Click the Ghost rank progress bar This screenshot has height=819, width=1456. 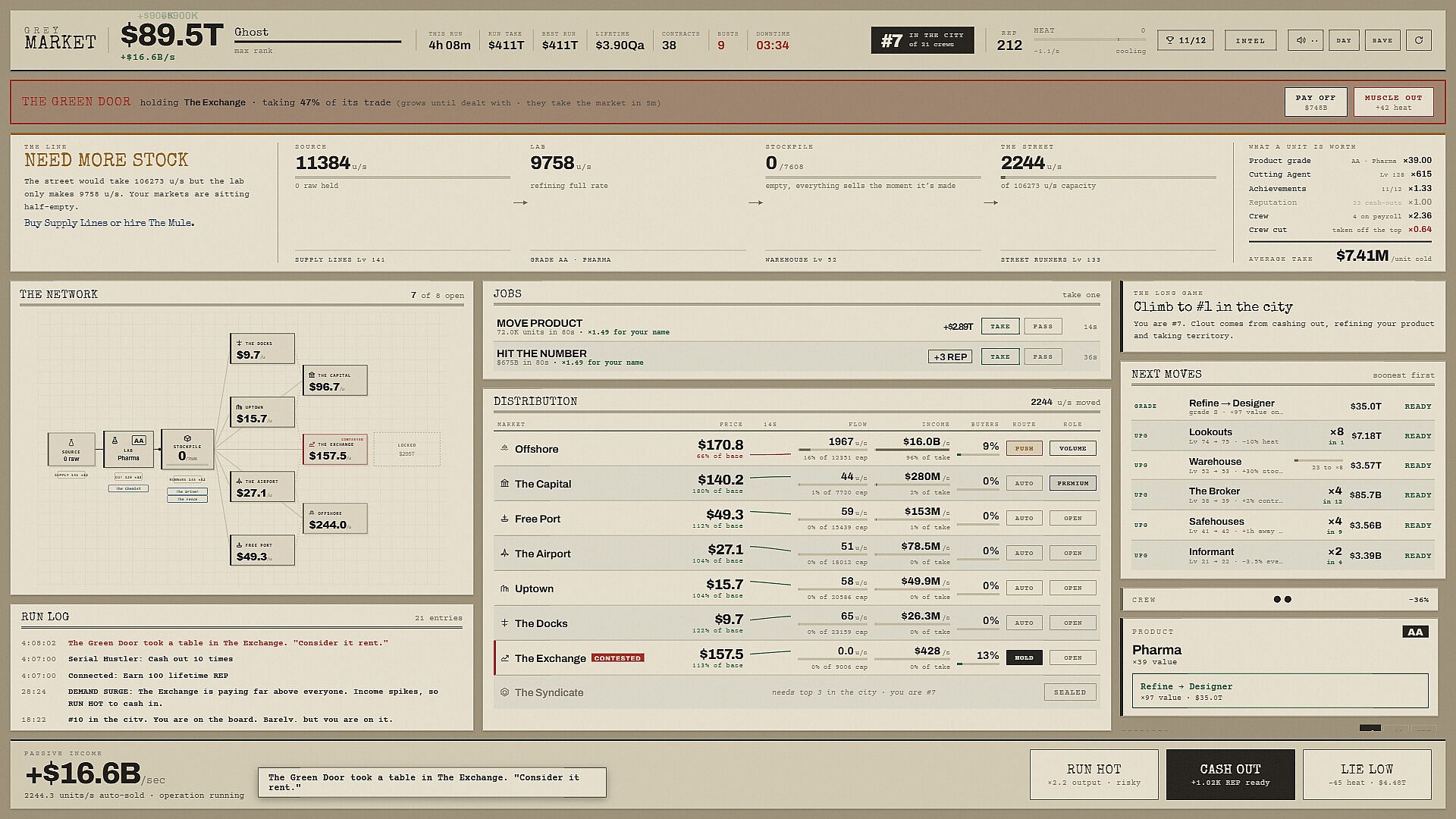point(318,42)
